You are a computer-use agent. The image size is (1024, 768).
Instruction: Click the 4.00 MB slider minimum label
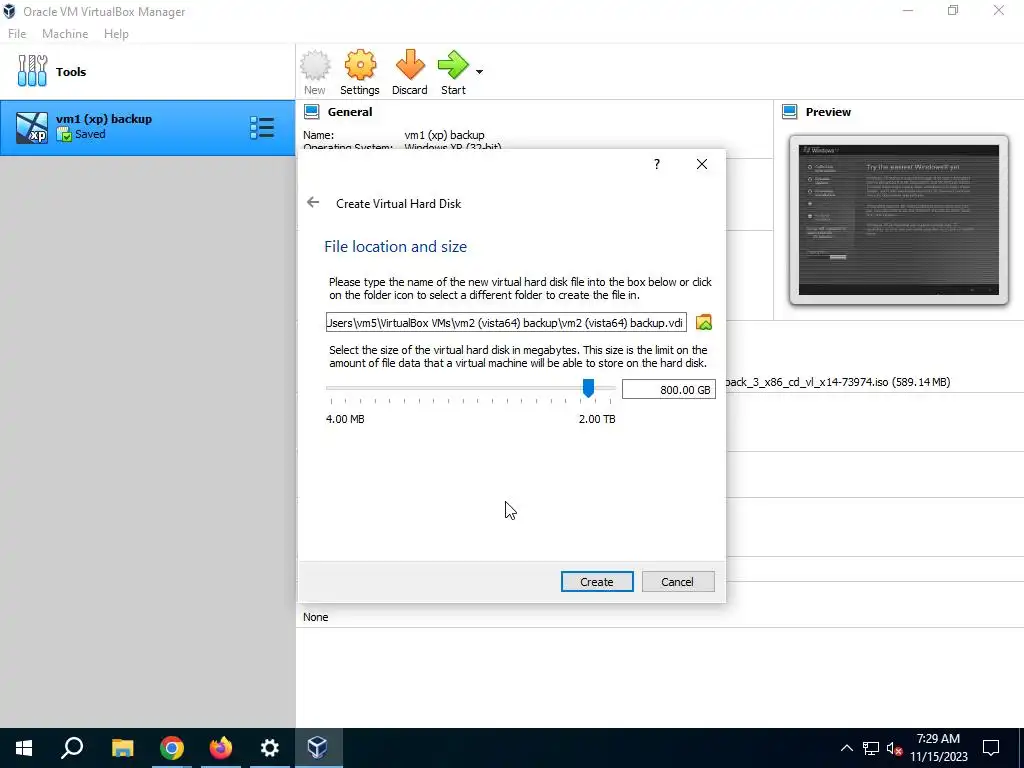[345, 419]
